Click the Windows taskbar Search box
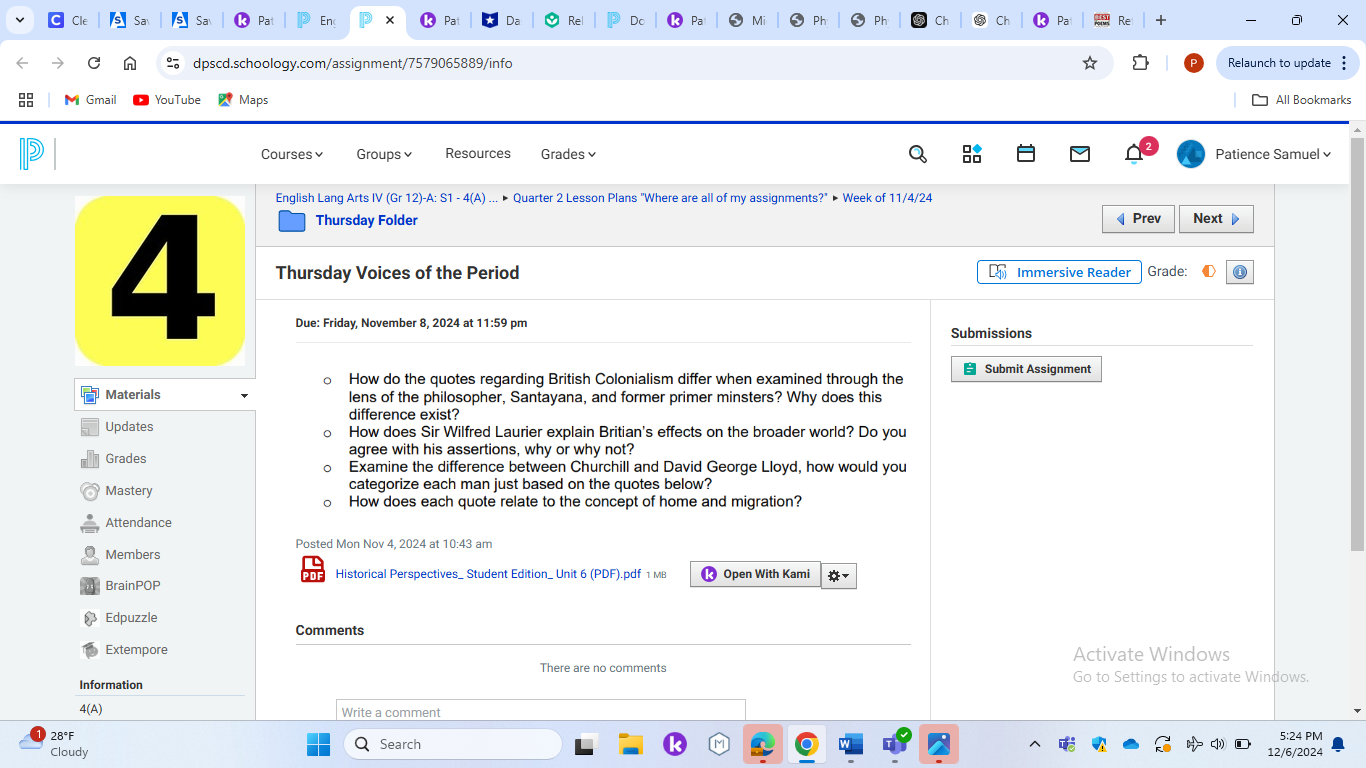 click(453, 744)
